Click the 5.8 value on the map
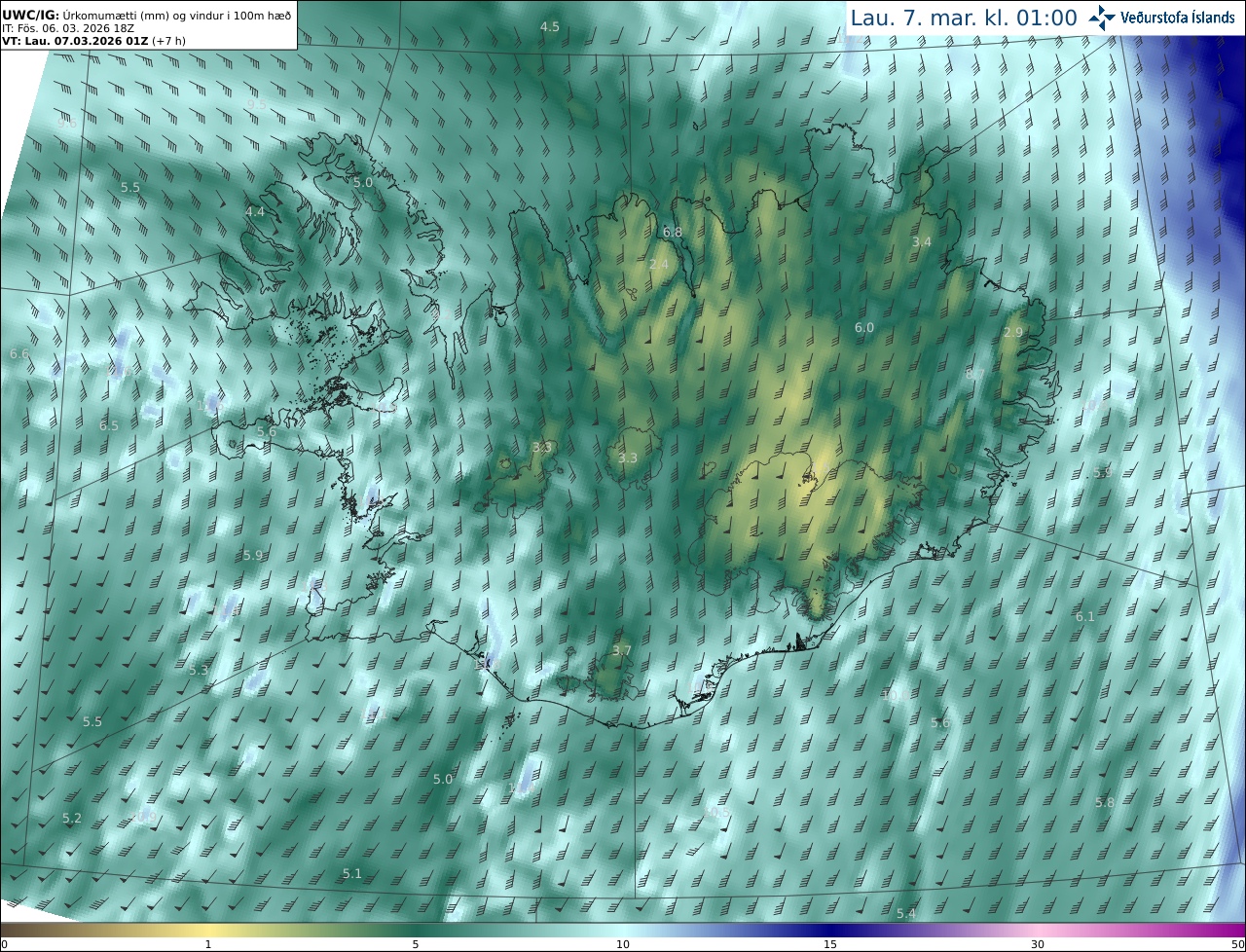Viewport: 1246px width, 952px height. click(x=1105, y=802)
